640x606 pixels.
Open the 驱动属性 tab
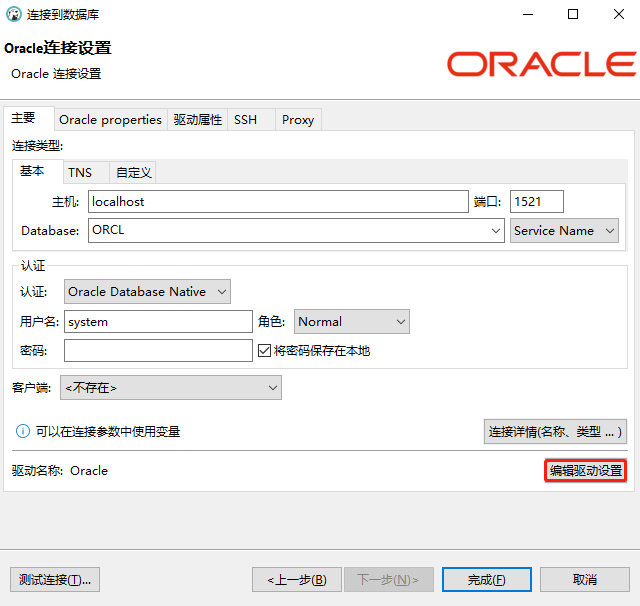(198, 120)
